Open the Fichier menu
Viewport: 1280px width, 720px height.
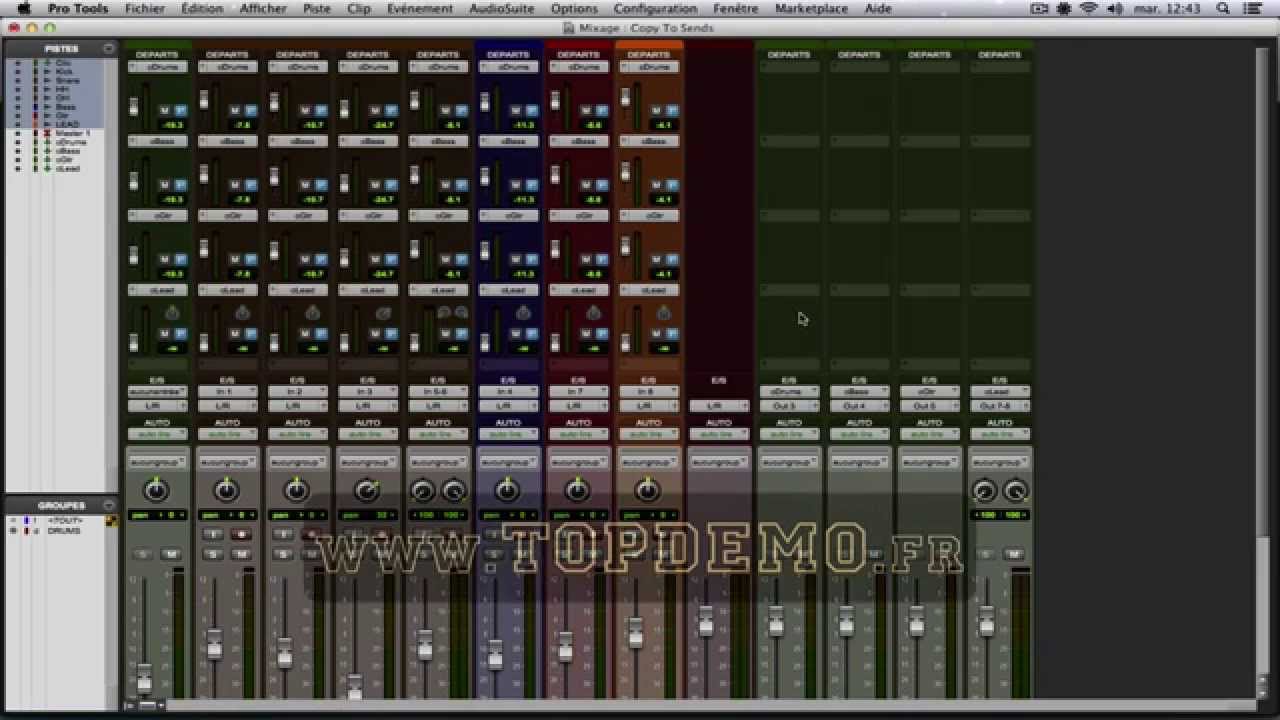click(145, 8)
